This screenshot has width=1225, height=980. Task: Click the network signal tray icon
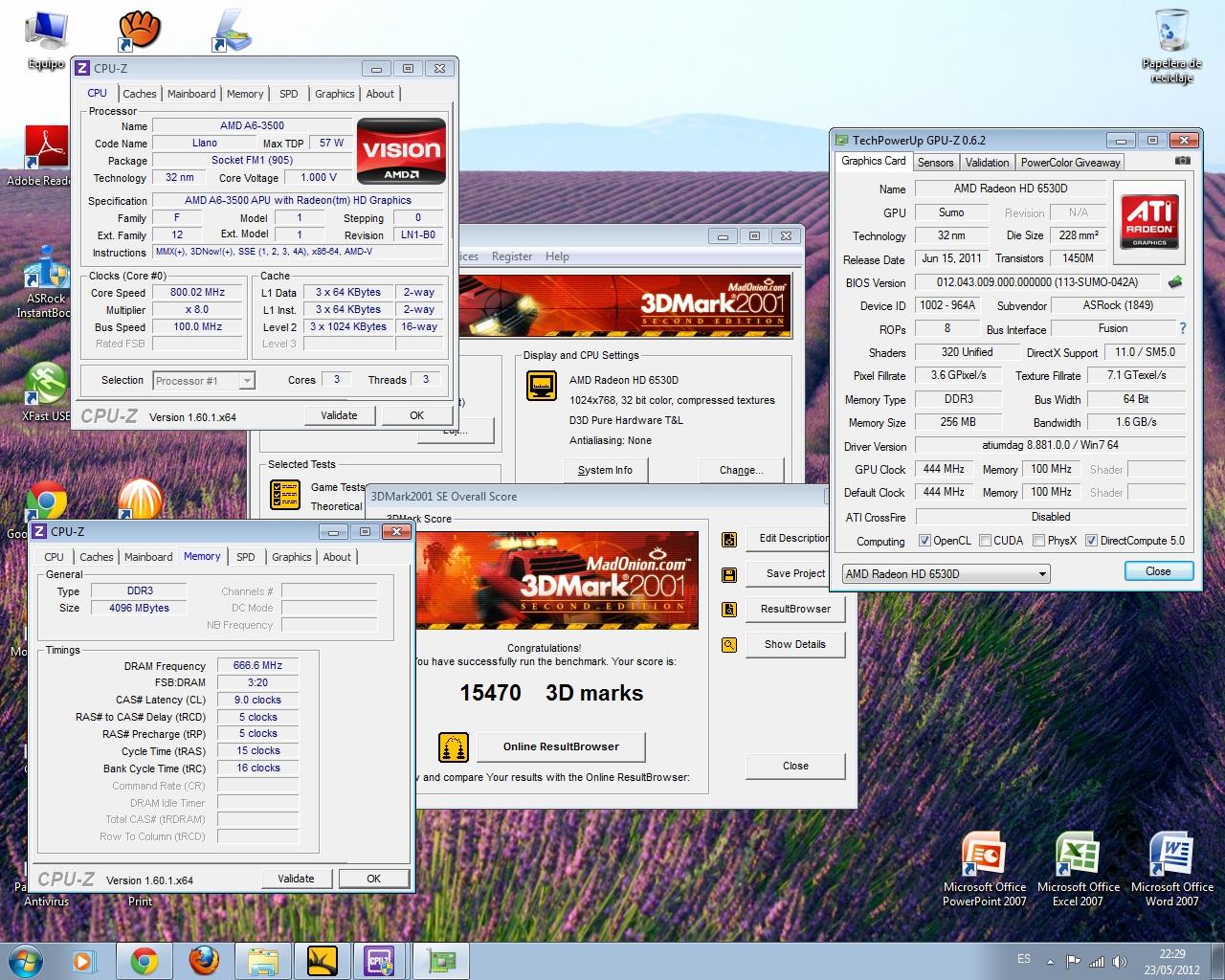coord(1097,961)
